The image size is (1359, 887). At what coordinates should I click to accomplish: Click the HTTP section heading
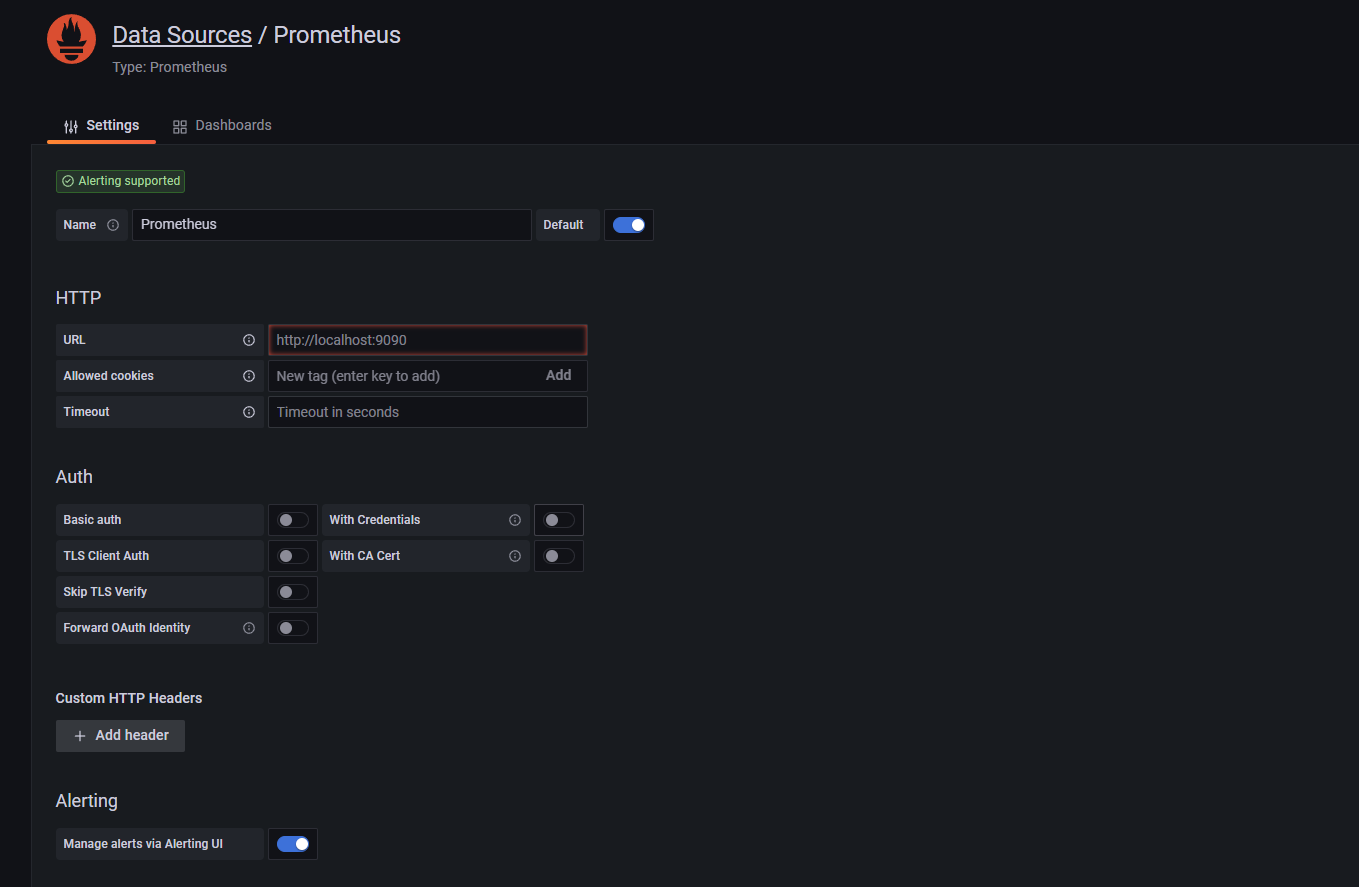pos(78,298)
